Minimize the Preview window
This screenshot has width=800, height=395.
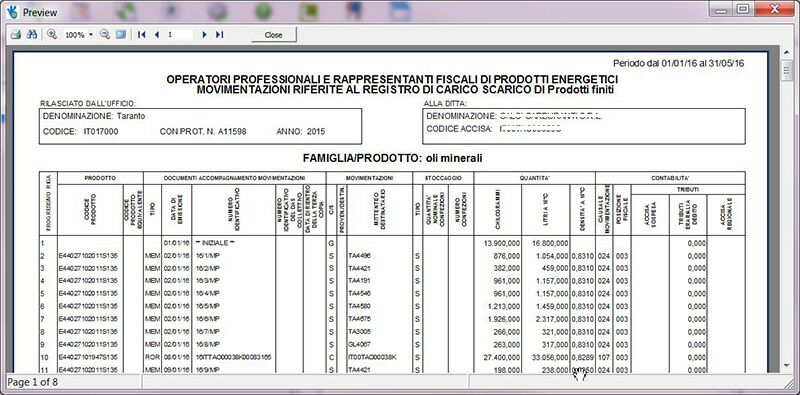721,9
